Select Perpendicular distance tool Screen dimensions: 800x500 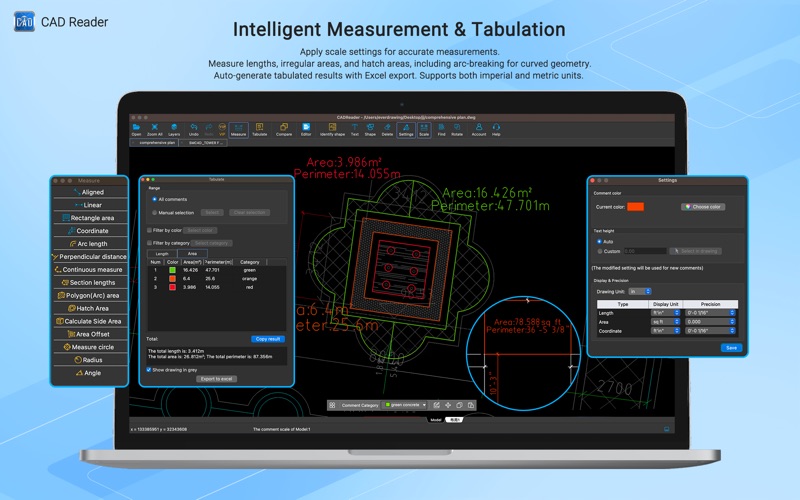89,257
